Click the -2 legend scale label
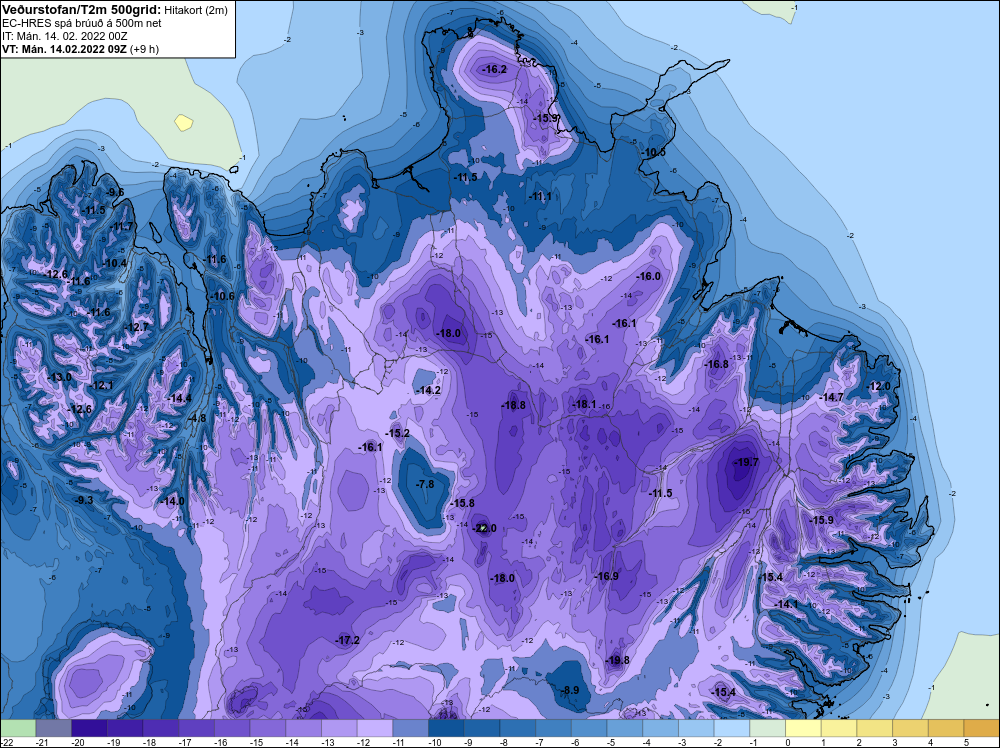Viewport: 1000px width, 748px height. [x=719, y=743]
